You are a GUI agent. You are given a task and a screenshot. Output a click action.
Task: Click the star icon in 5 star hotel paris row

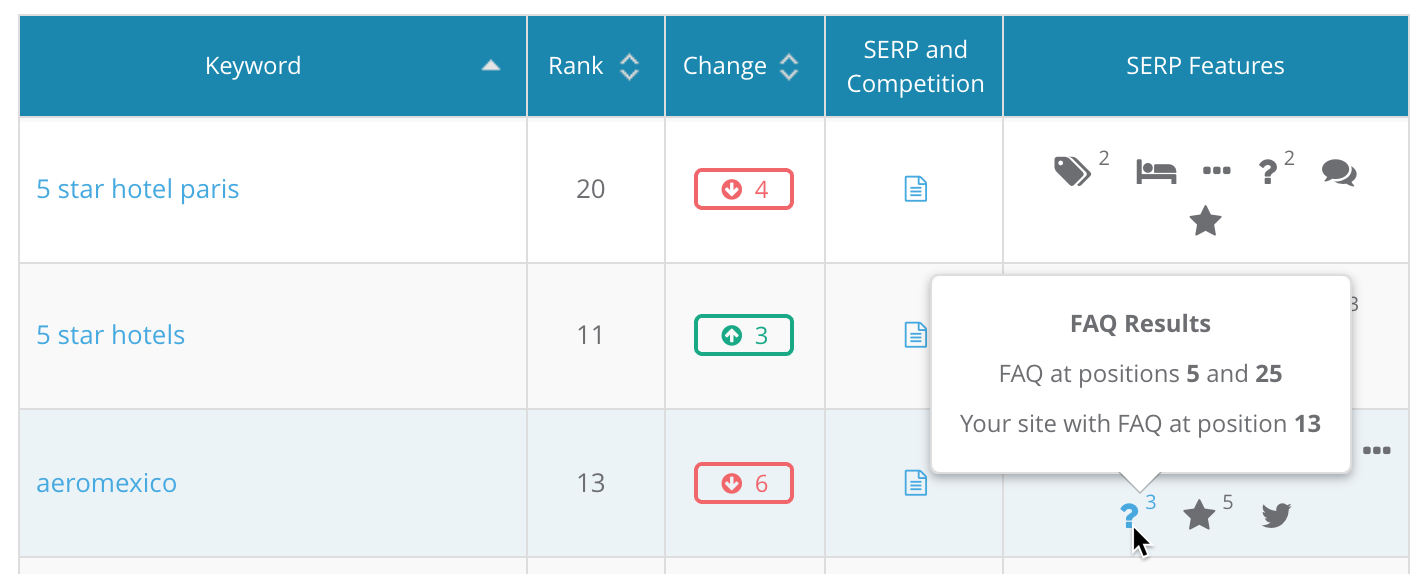1206,221
